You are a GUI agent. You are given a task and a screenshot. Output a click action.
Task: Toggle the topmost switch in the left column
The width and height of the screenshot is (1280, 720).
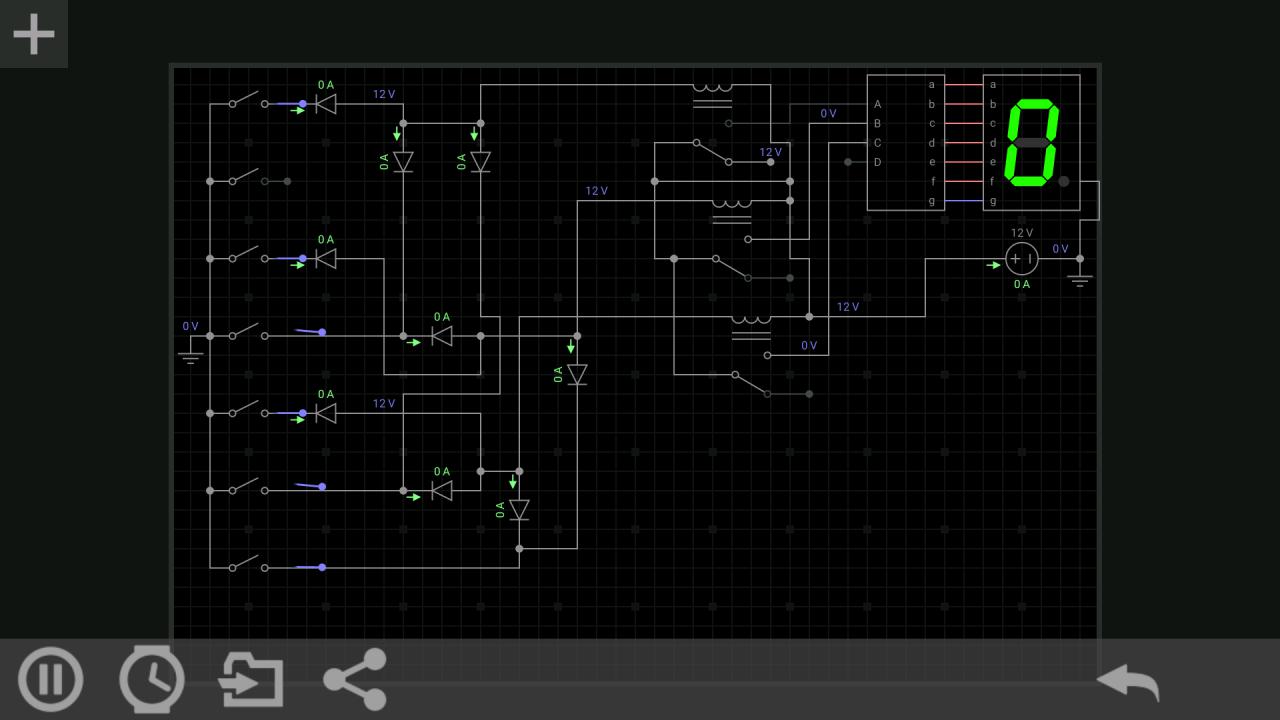coord(248,101)
